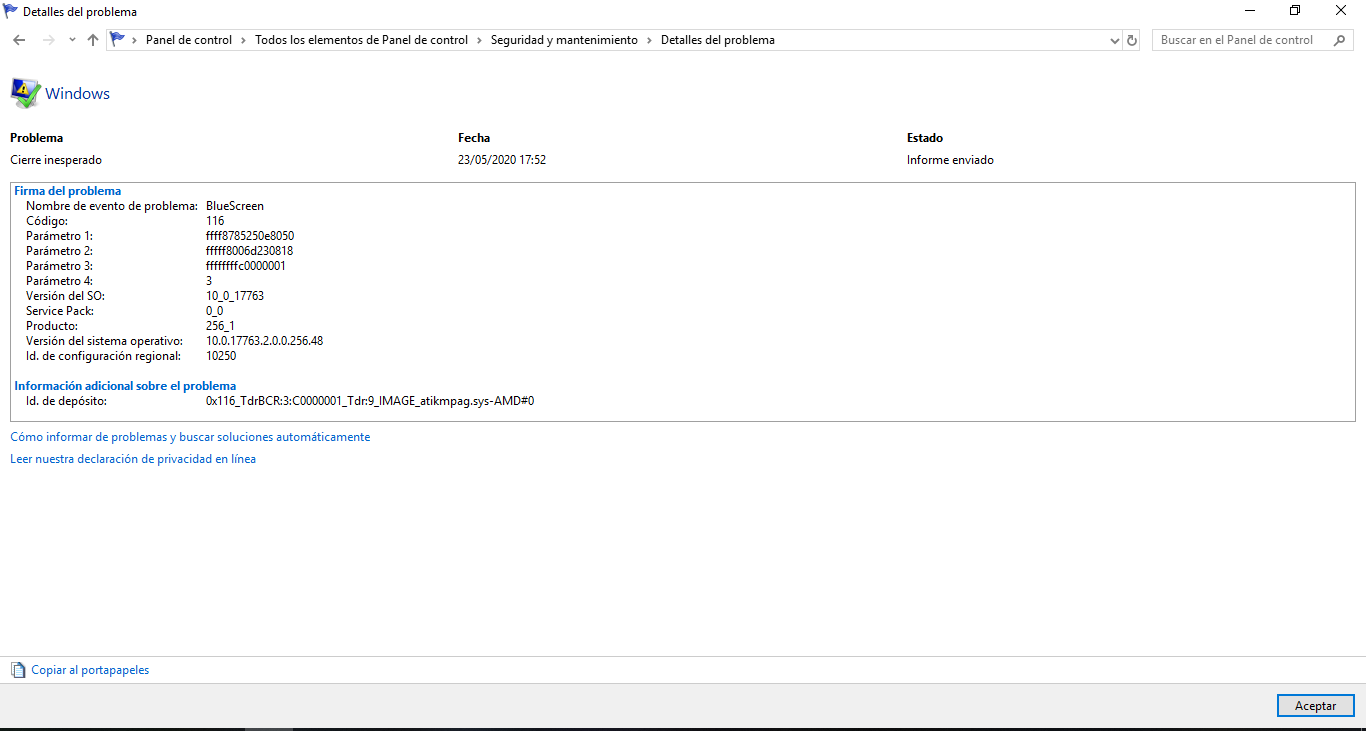This screenshot has width=1366, height=731.
Task: Select Parámetro 1 value ffff8785250e8050
Action: pyautogui.click(x=250, y=236)
